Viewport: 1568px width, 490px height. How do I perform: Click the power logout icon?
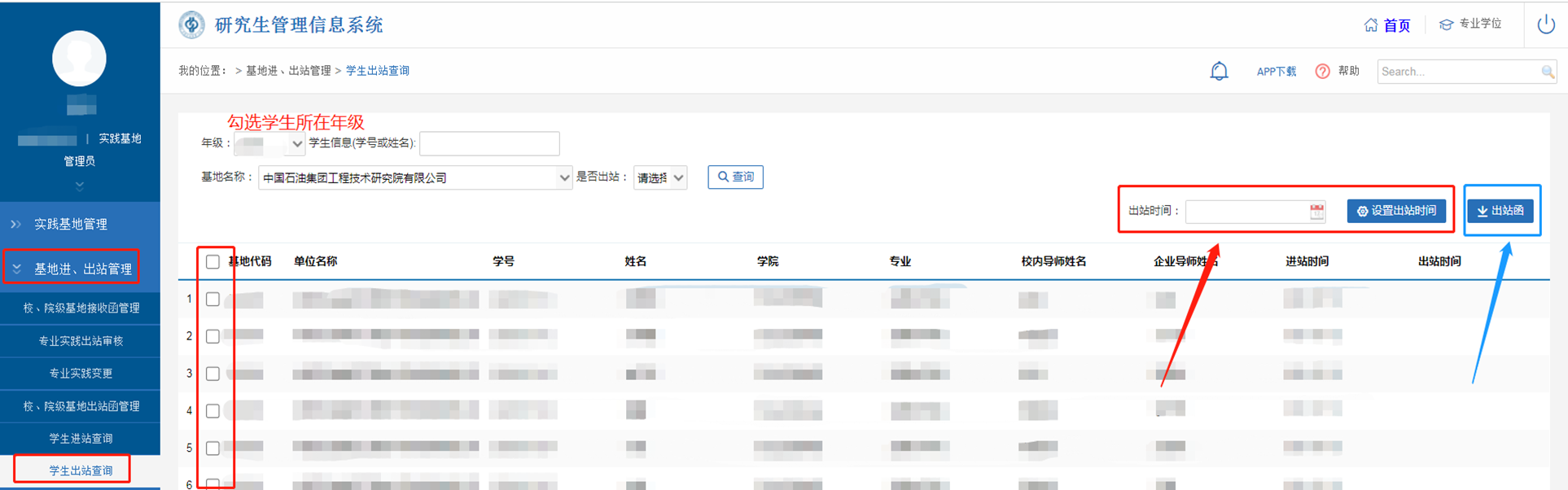point(1545,24)
